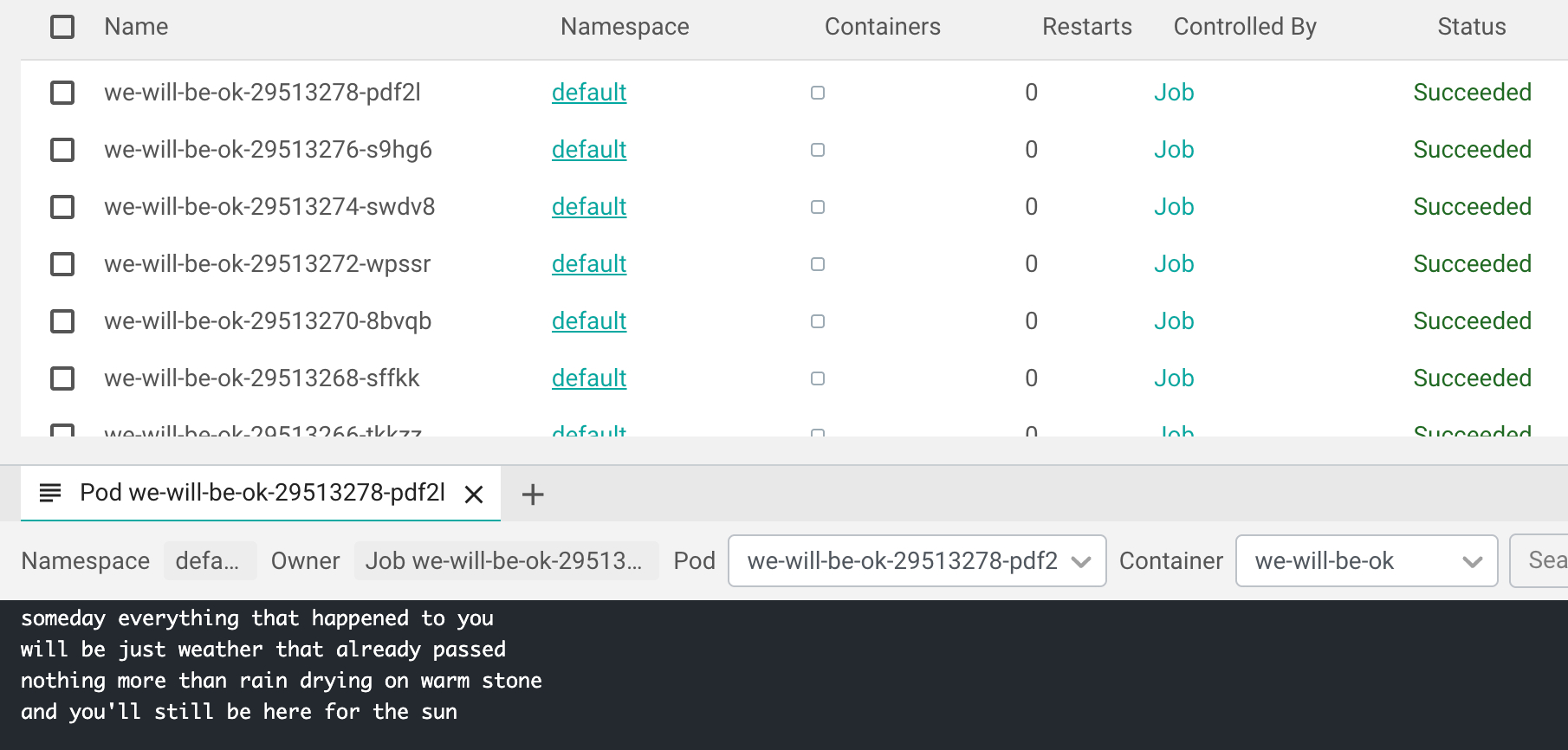
Task: Click container status square for pdf2l pod
Action: [817, 93]
